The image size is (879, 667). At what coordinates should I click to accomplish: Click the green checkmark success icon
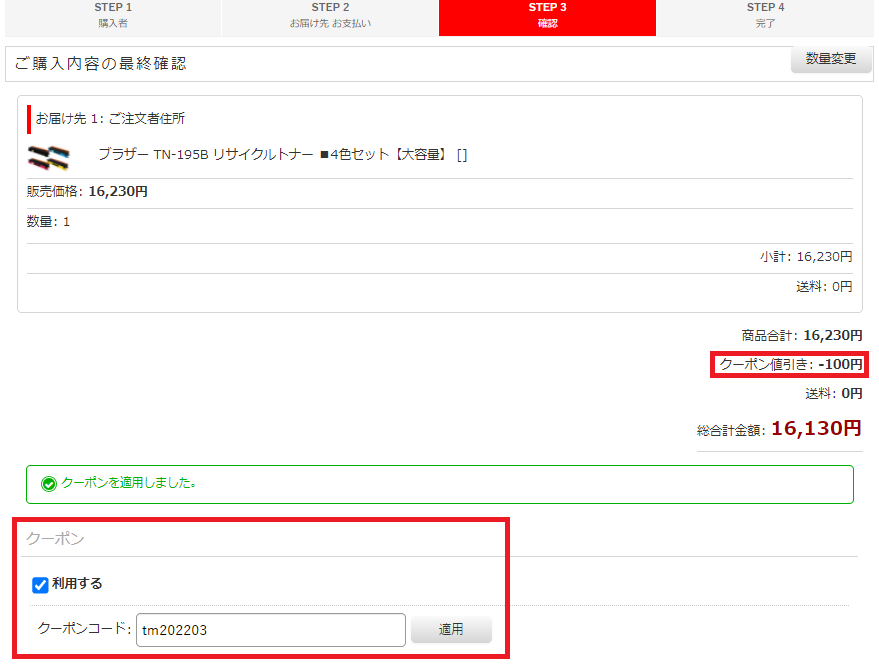pyautogui.click(x=49, y=484)
